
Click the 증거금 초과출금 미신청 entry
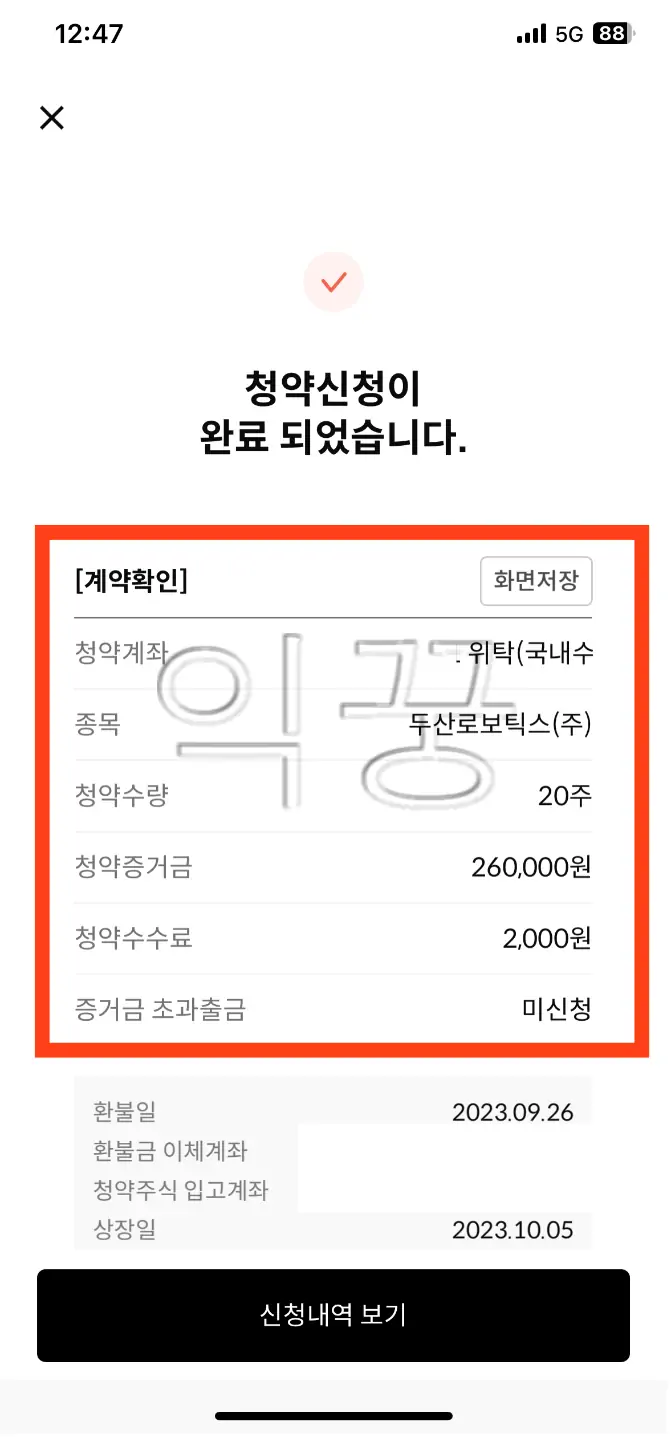334,1010
